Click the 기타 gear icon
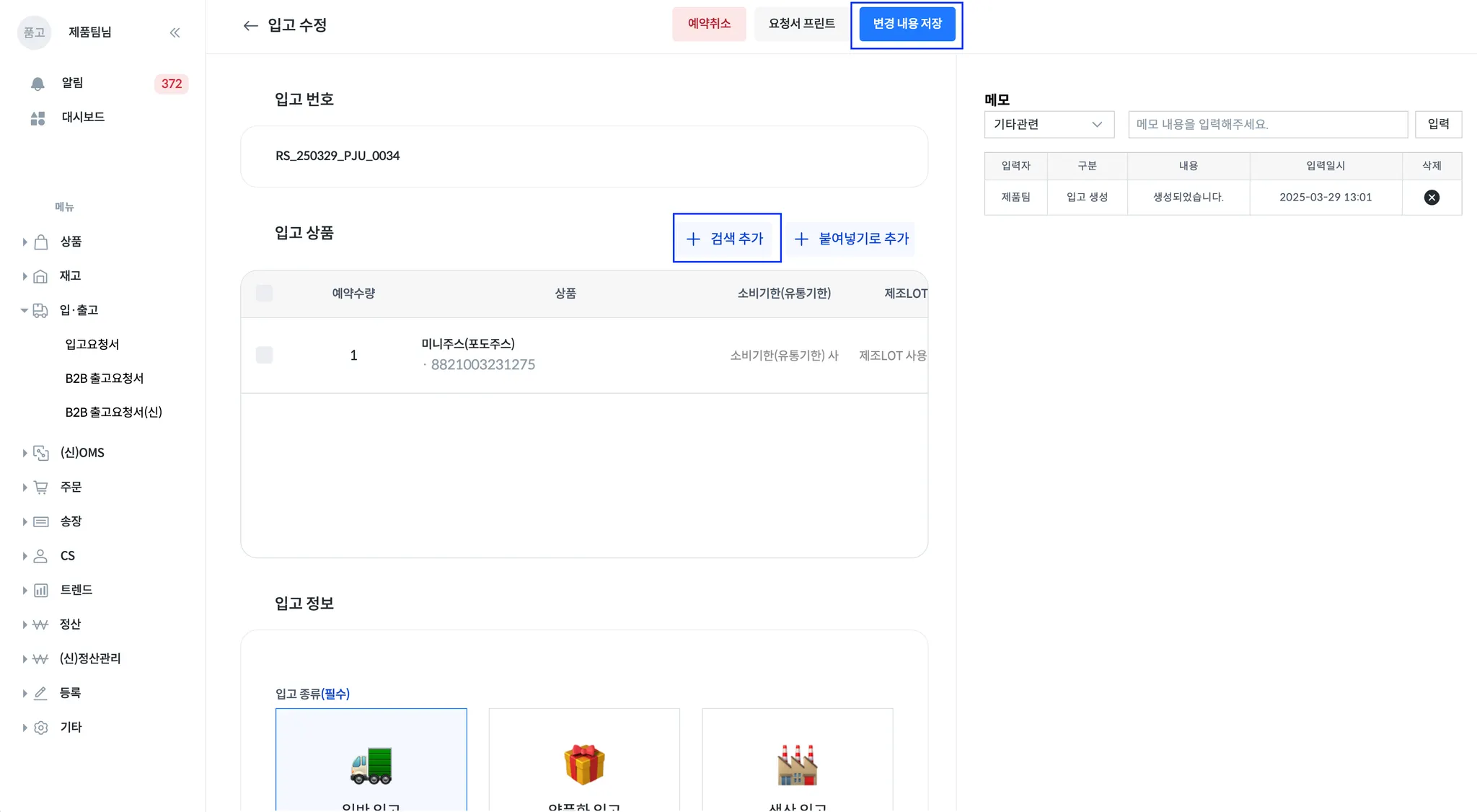Image resolution: width=1477 pixels, height=812 pixels. pos(41,728)
